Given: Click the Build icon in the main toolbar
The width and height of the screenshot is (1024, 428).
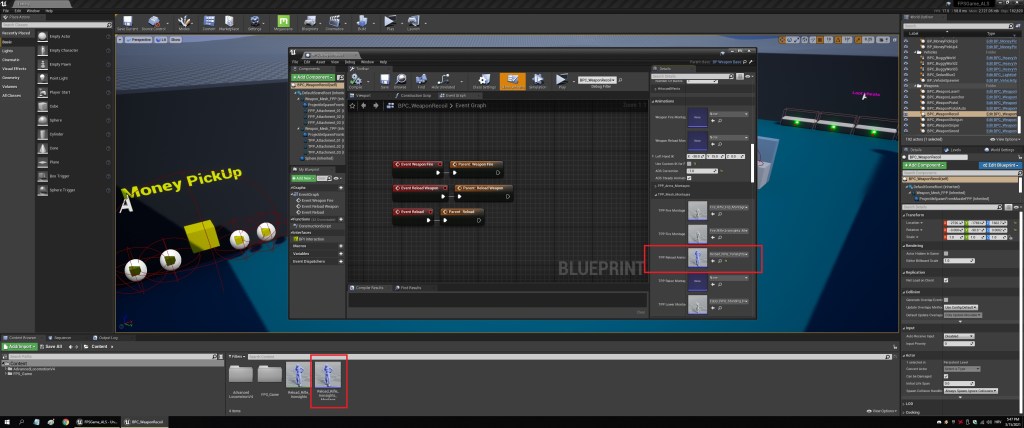Looking at the screenshot, I should coord(360,22).
